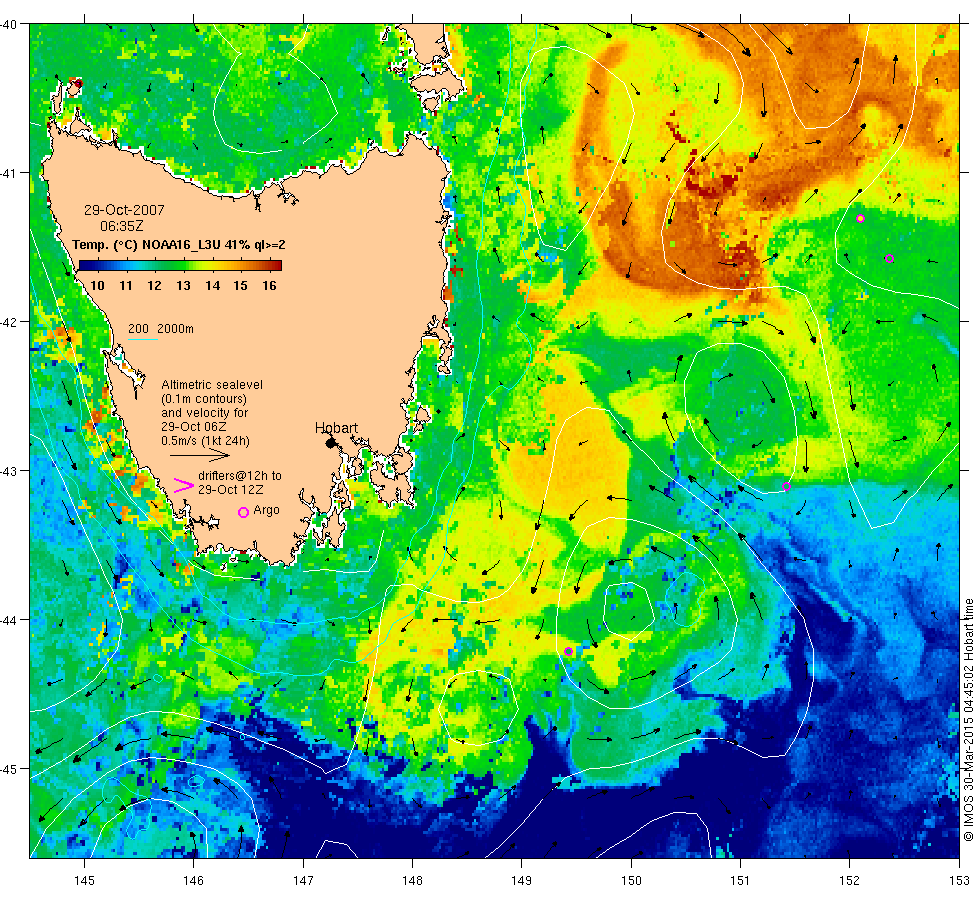Click the Argo float near 151.4E 43.1S
The image size is (980, 900).
(x=786, y=486)
